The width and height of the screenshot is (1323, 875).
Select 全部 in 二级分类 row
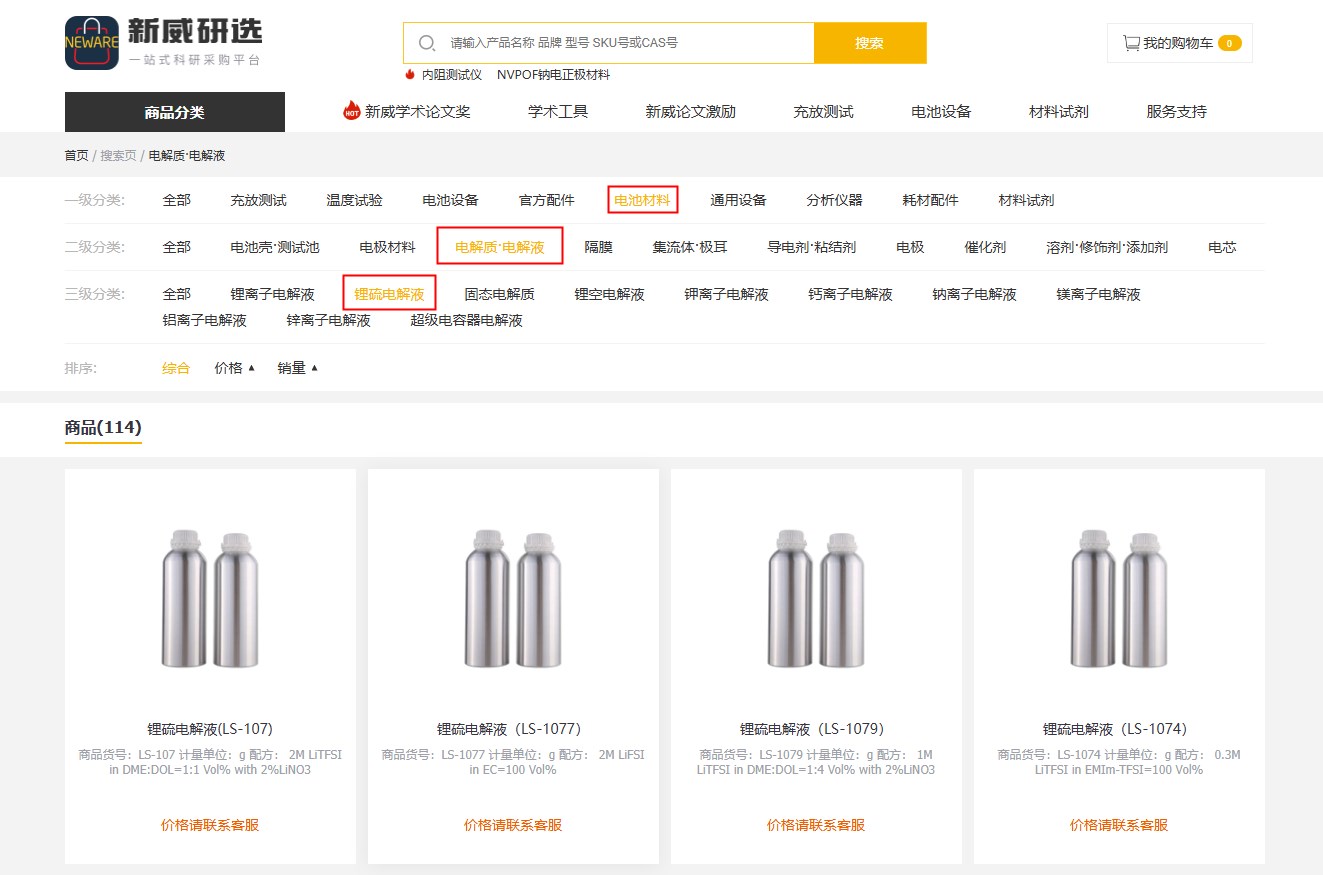pos(176,247)
